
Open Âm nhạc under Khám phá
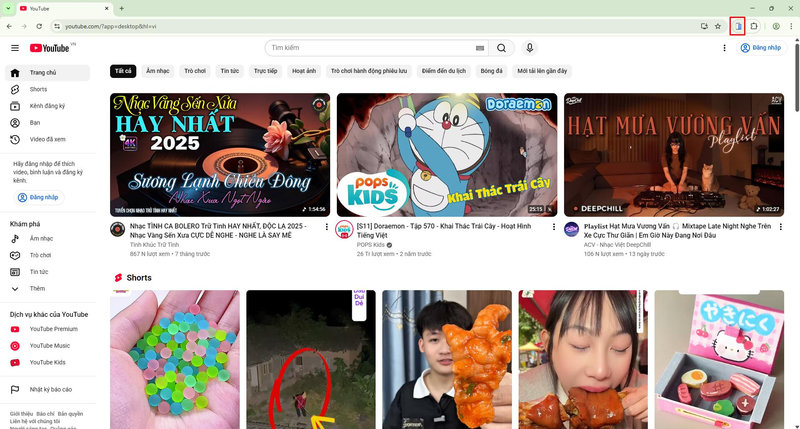pyautogui.click(x=47, y=239)
